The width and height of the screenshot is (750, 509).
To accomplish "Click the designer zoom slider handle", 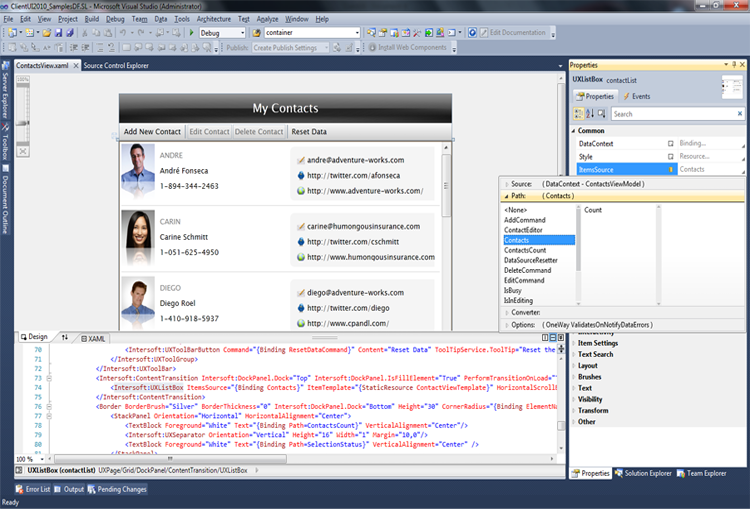I will point(22,123).
